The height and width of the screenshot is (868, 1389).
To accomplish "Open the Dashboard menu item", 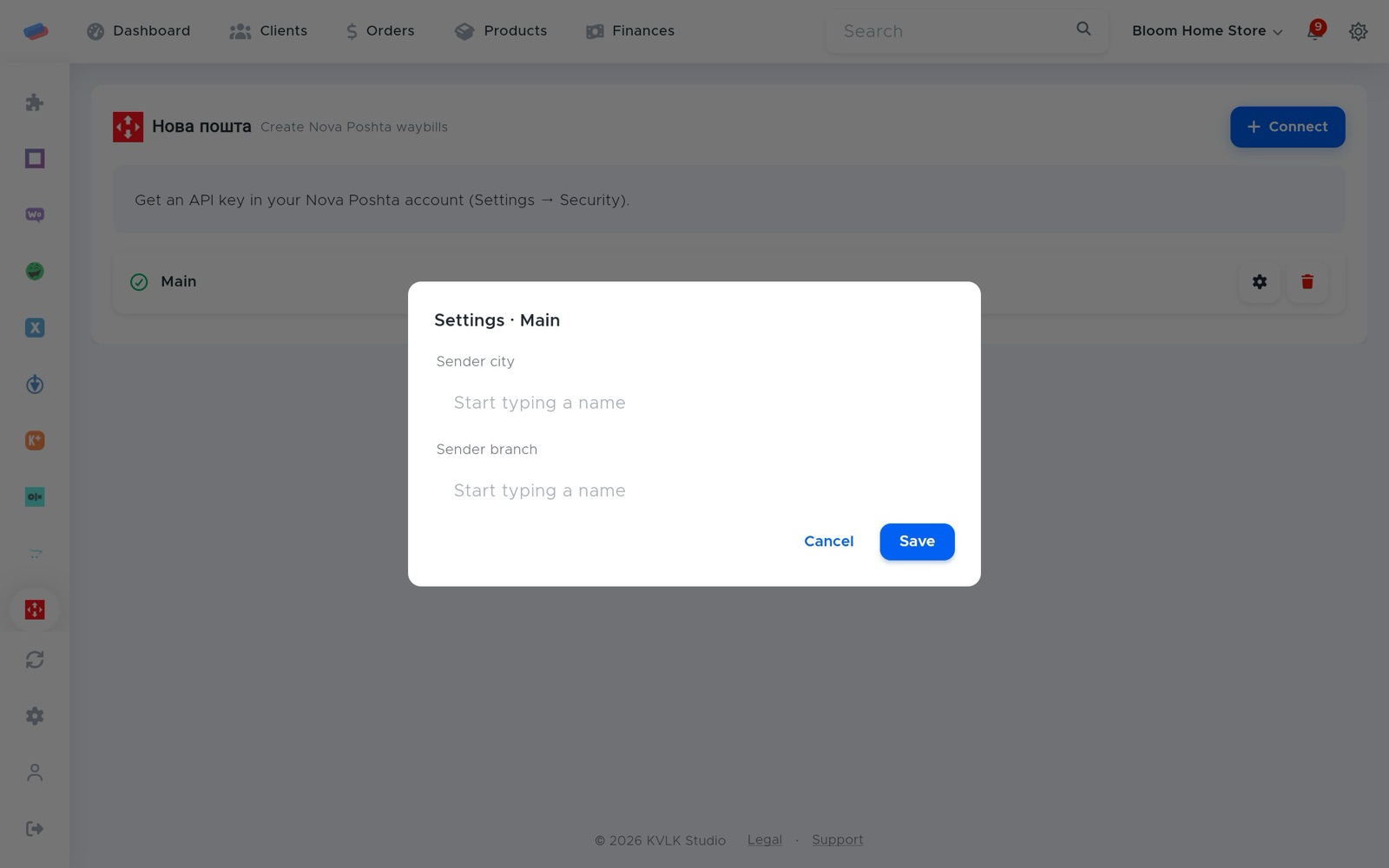I will point(138,31).
